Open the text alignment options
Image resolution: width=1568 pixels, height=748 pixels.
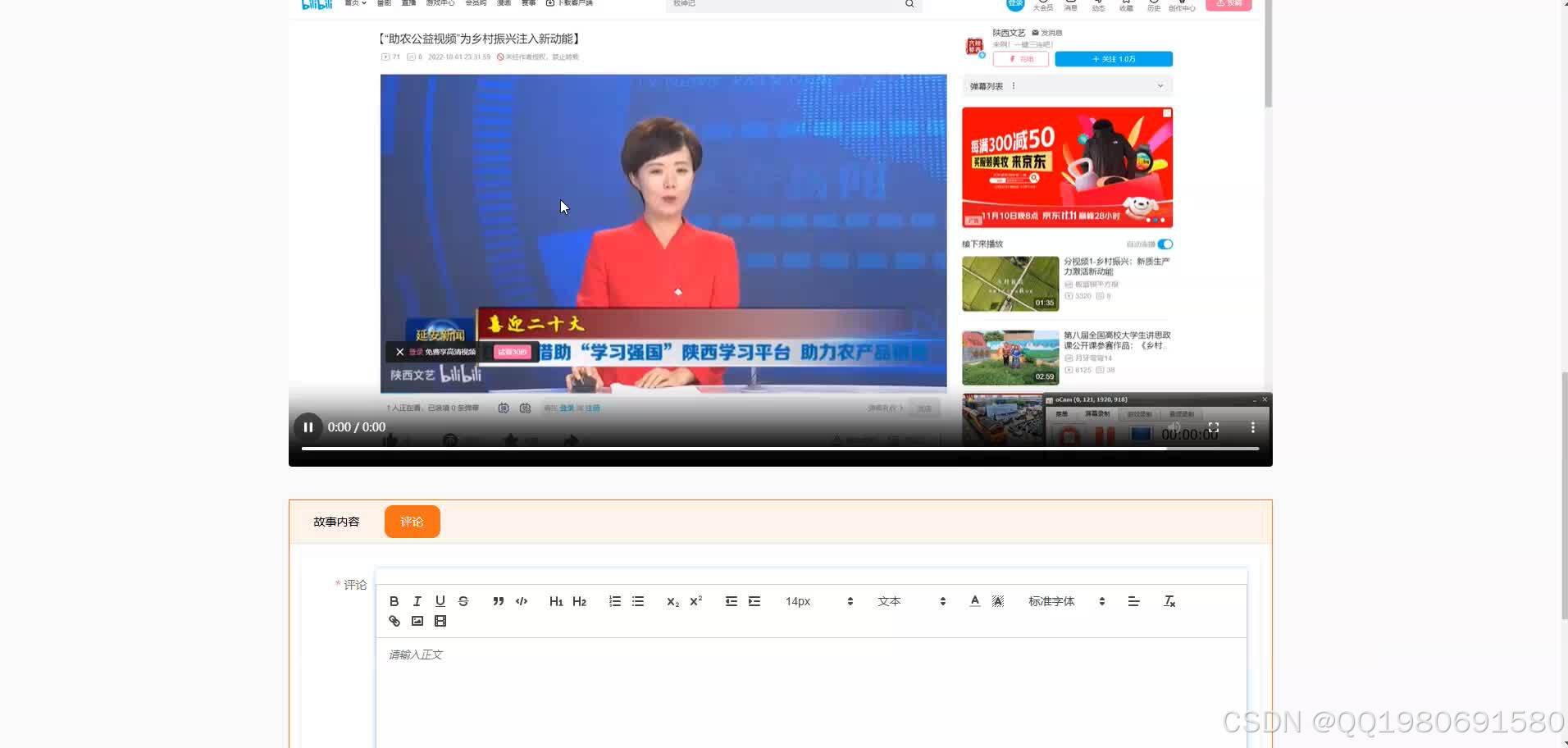pyautogui.click(x=1133, y=601)
